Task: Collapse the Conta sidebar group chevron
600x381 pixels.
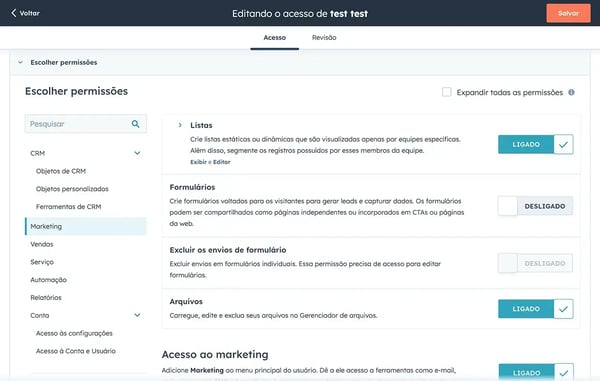Action: point(137,315)
